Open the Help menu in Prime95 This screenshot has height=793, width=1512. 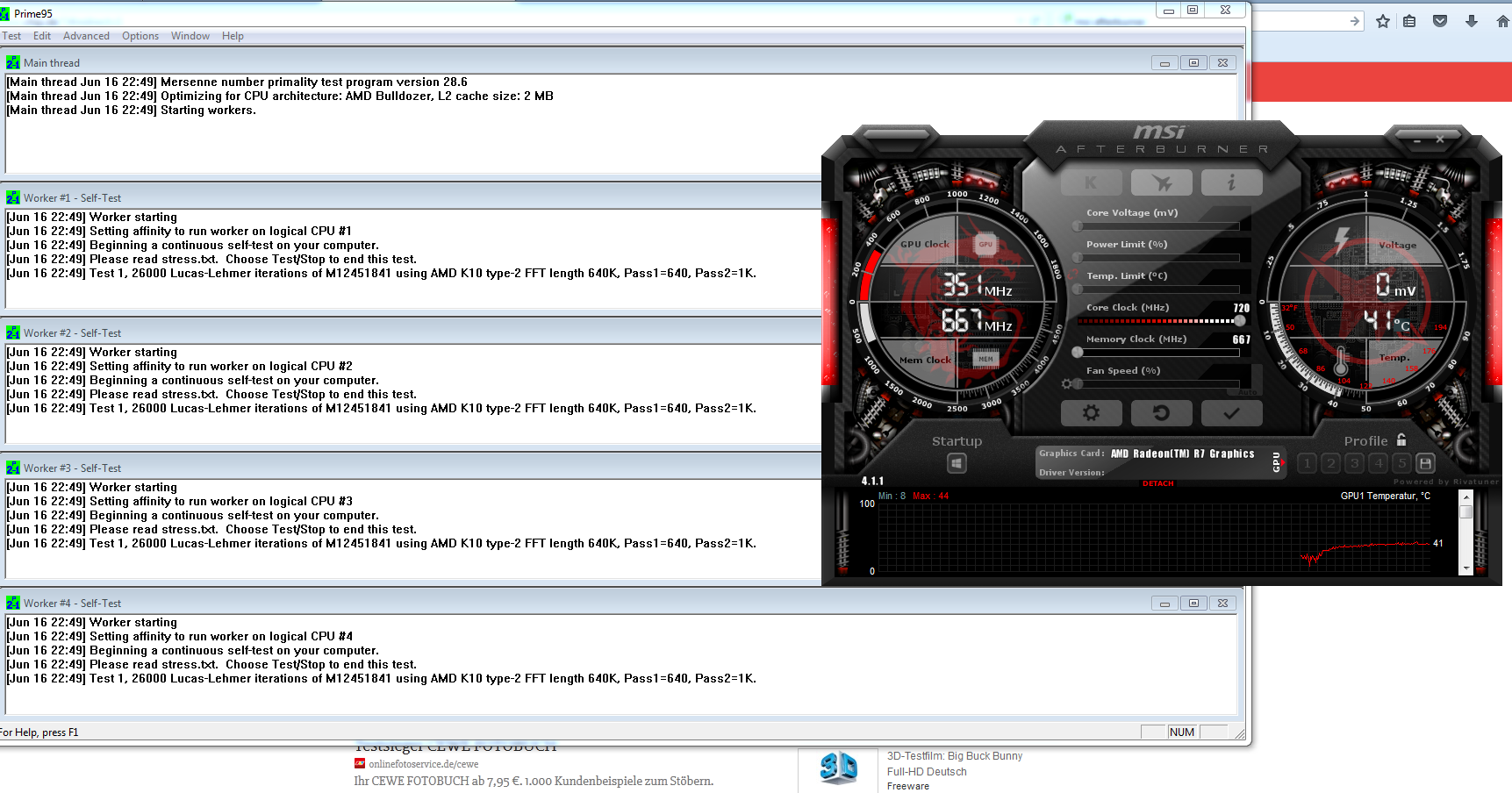(233, 36)
